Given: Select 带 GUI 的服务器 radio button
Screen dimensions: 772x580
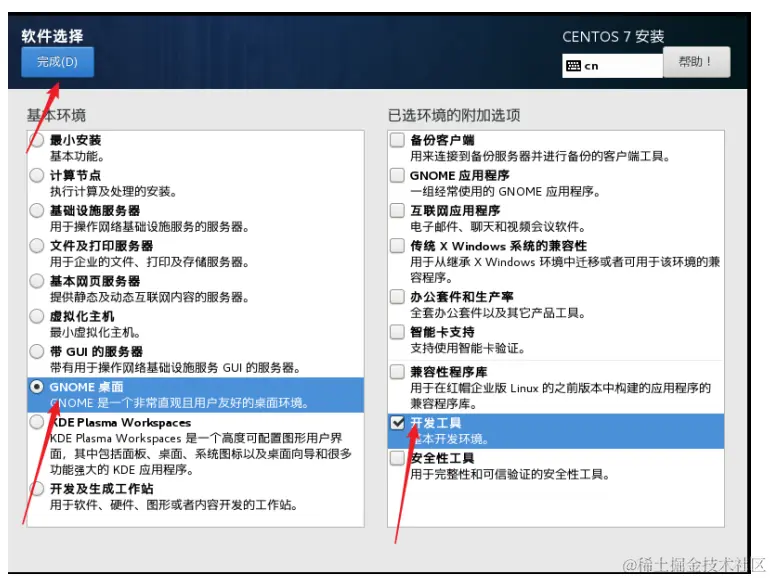Looking at the screenshot, I should pyautogui.click(x=36, y=352).
